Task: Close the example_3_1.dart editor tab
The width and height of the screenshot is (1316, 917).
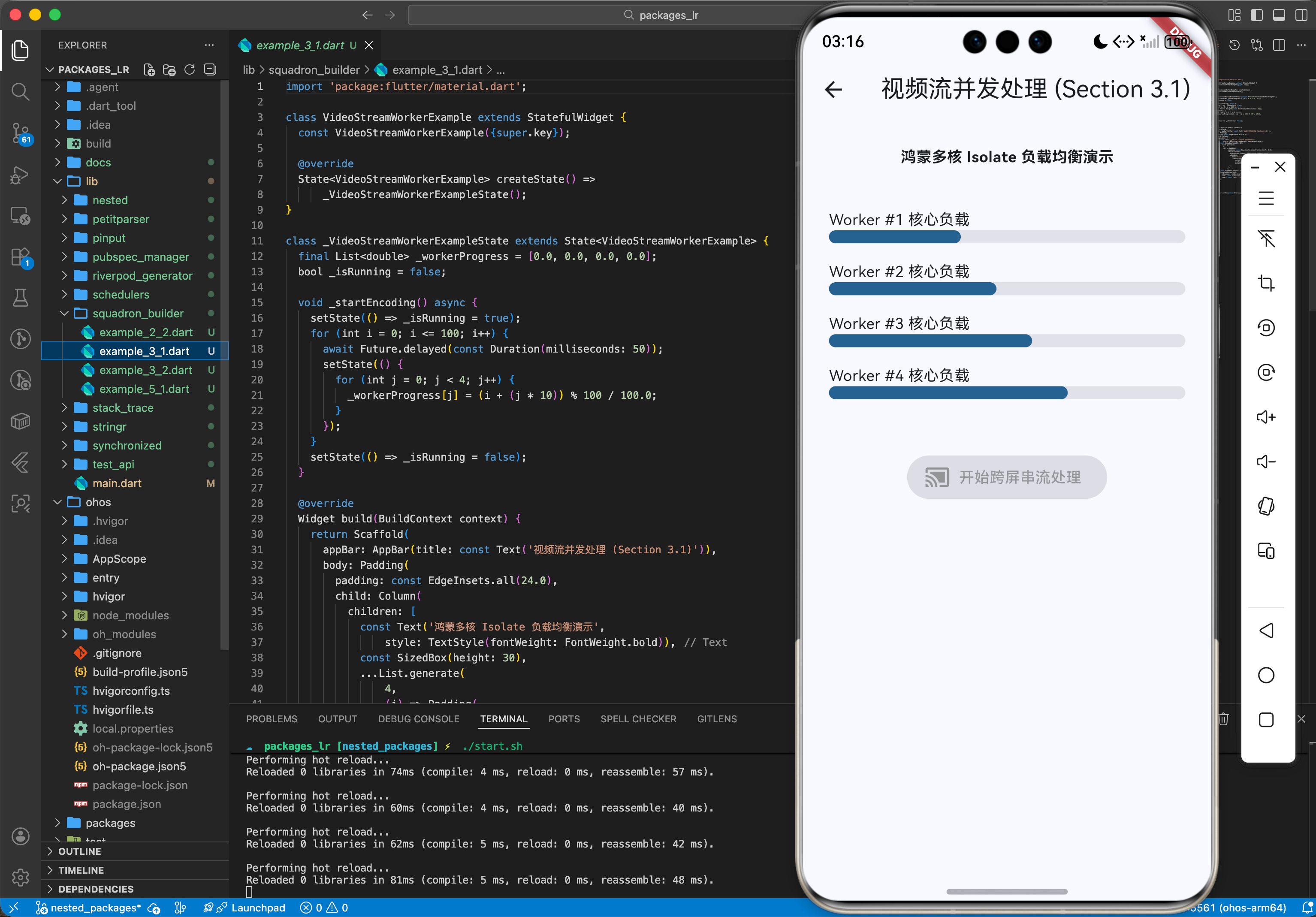Action: tap(369, 45)
